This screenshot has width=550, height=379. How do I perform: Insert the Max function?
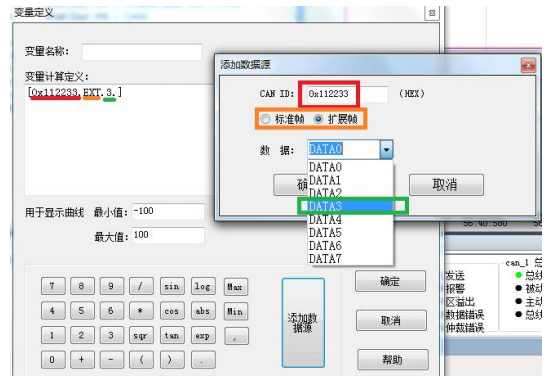point(236,287)
